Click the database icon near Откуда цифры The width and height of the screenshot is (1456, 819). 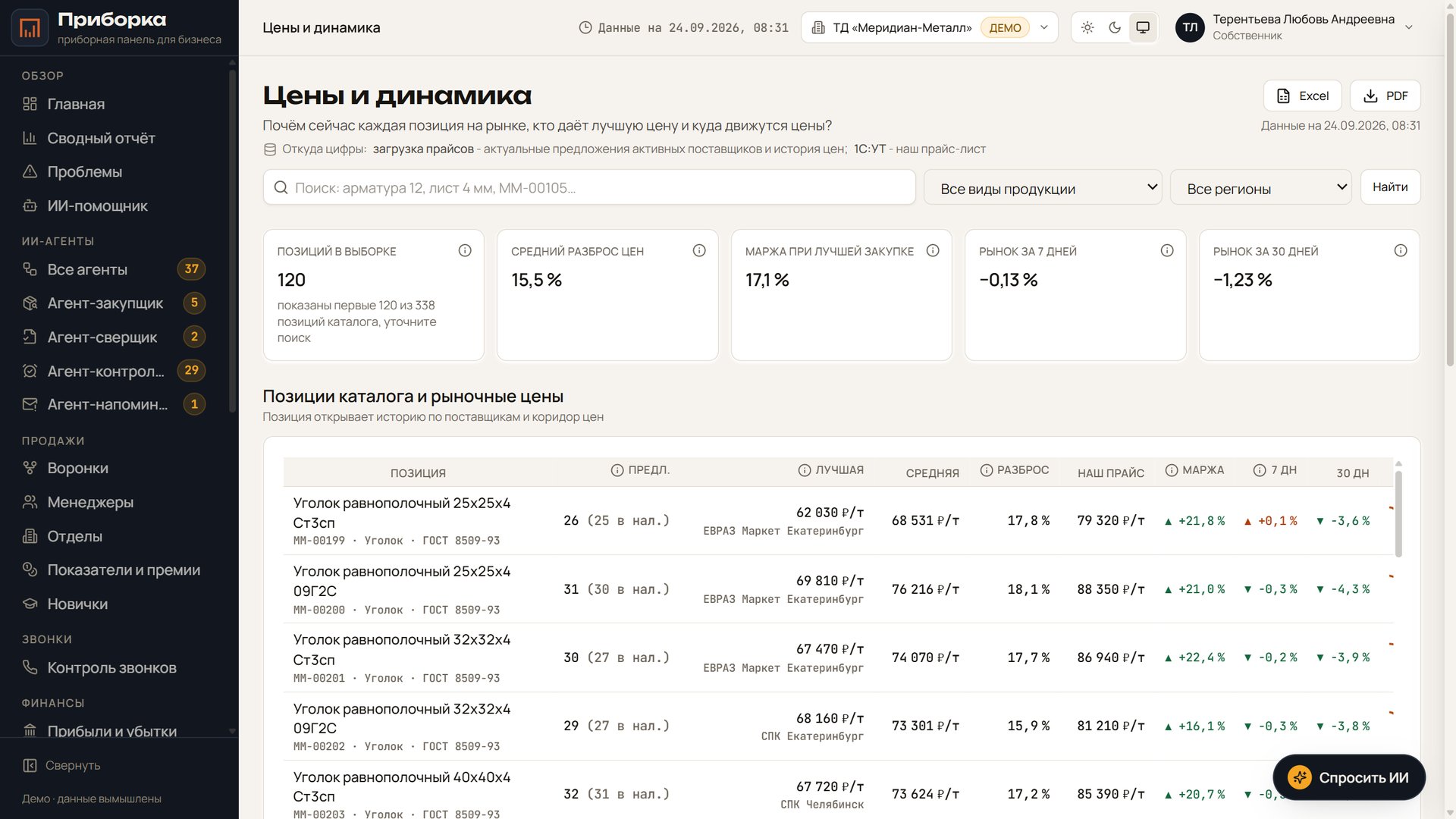point(269,149)
